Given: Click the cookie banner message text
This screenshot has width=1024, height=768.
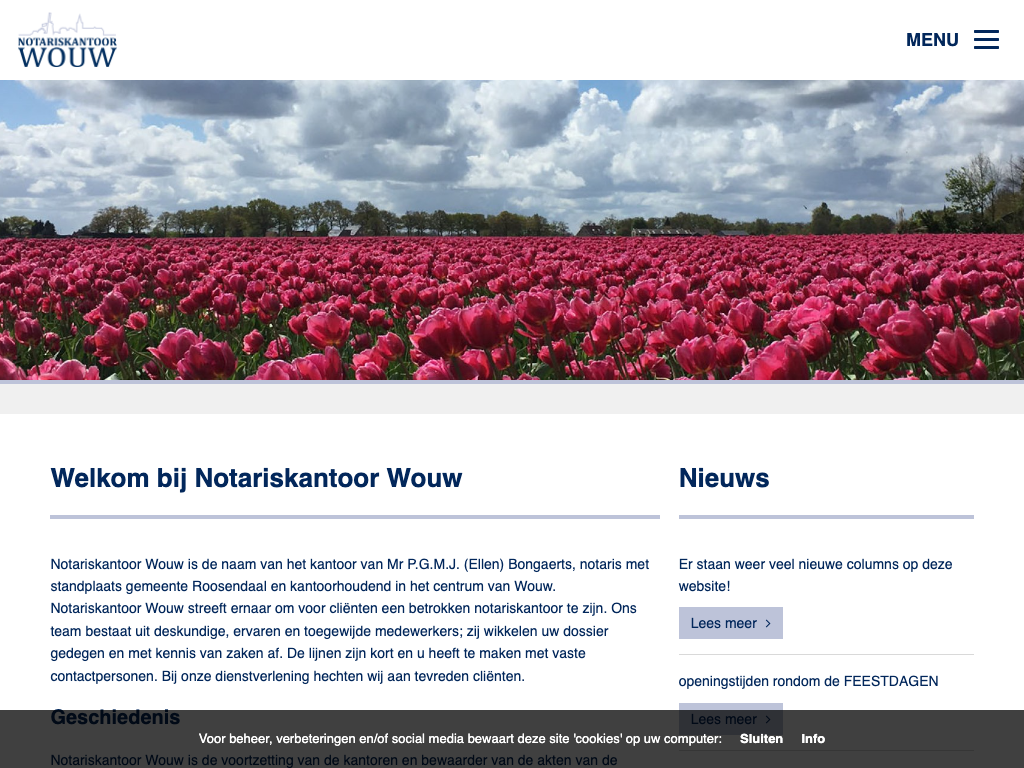Looking at the screenshot, I should [460, 739].
